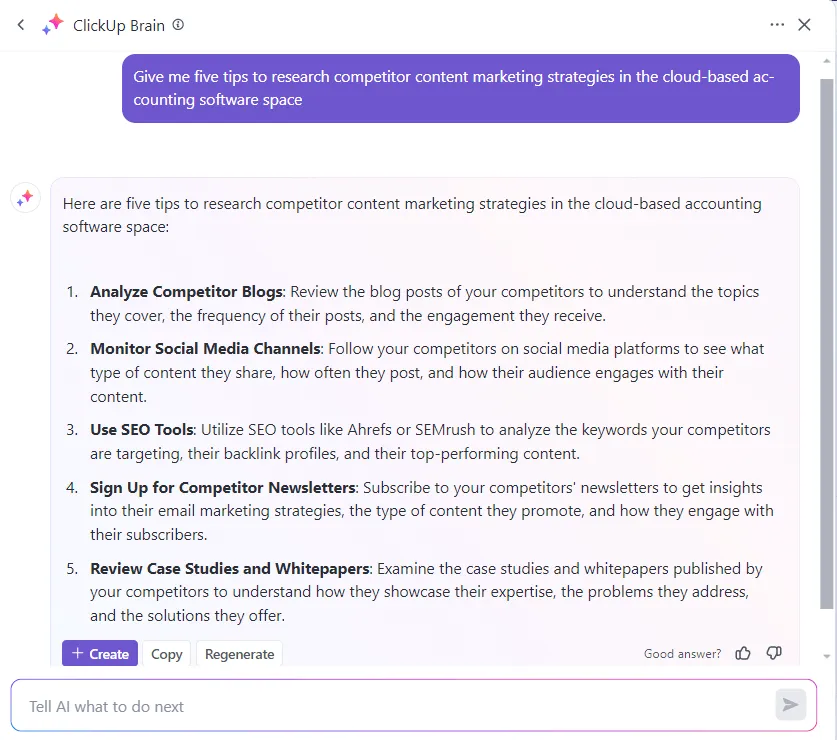Go back using the left chevron arrow
Screen dimensions: 837x740
click(21, 25)
